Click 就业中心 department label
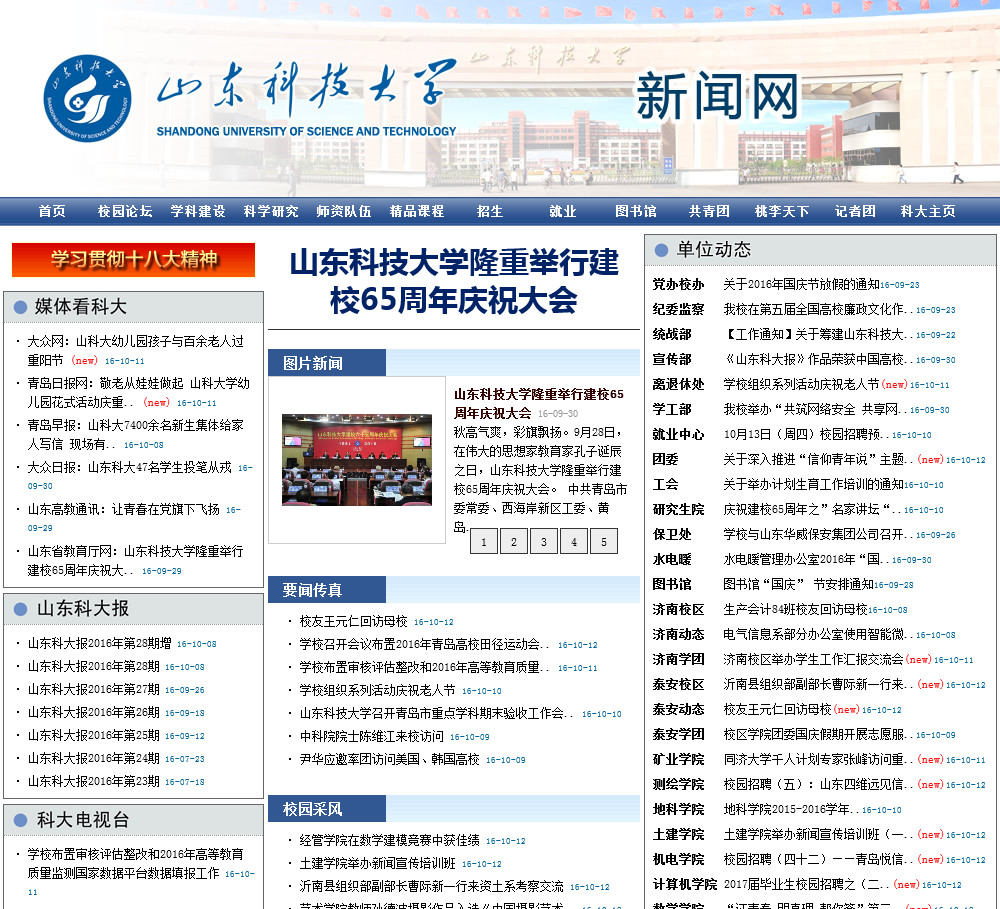 679,434
